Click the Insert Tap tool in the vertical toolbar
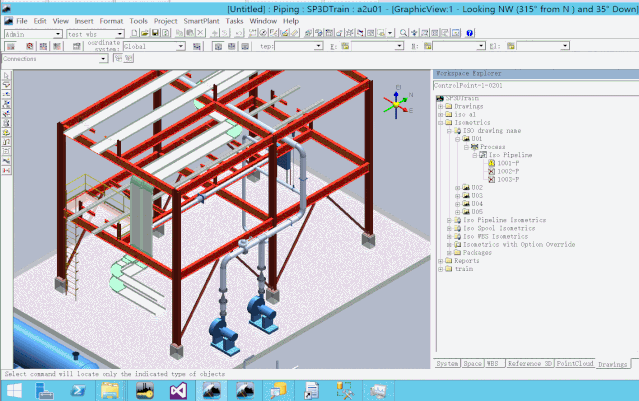This screenshot has height=401, width=639. coord(7,114)
